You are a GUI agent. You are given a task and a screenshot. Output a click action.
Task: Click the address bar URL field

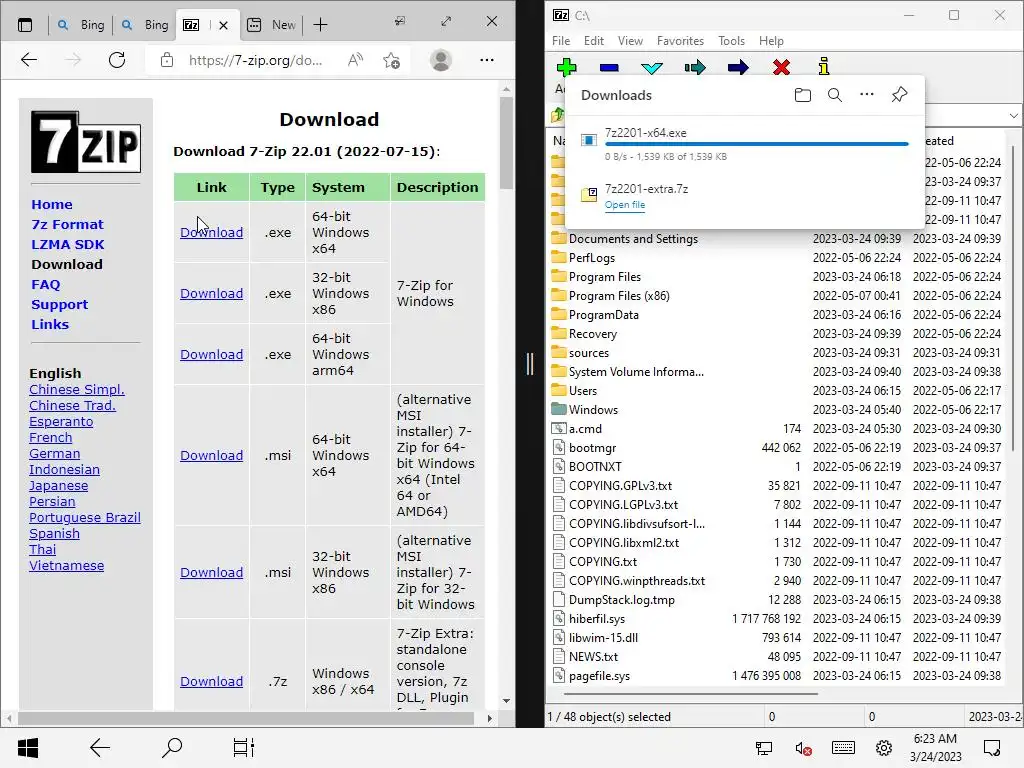[x=255, y=60]
